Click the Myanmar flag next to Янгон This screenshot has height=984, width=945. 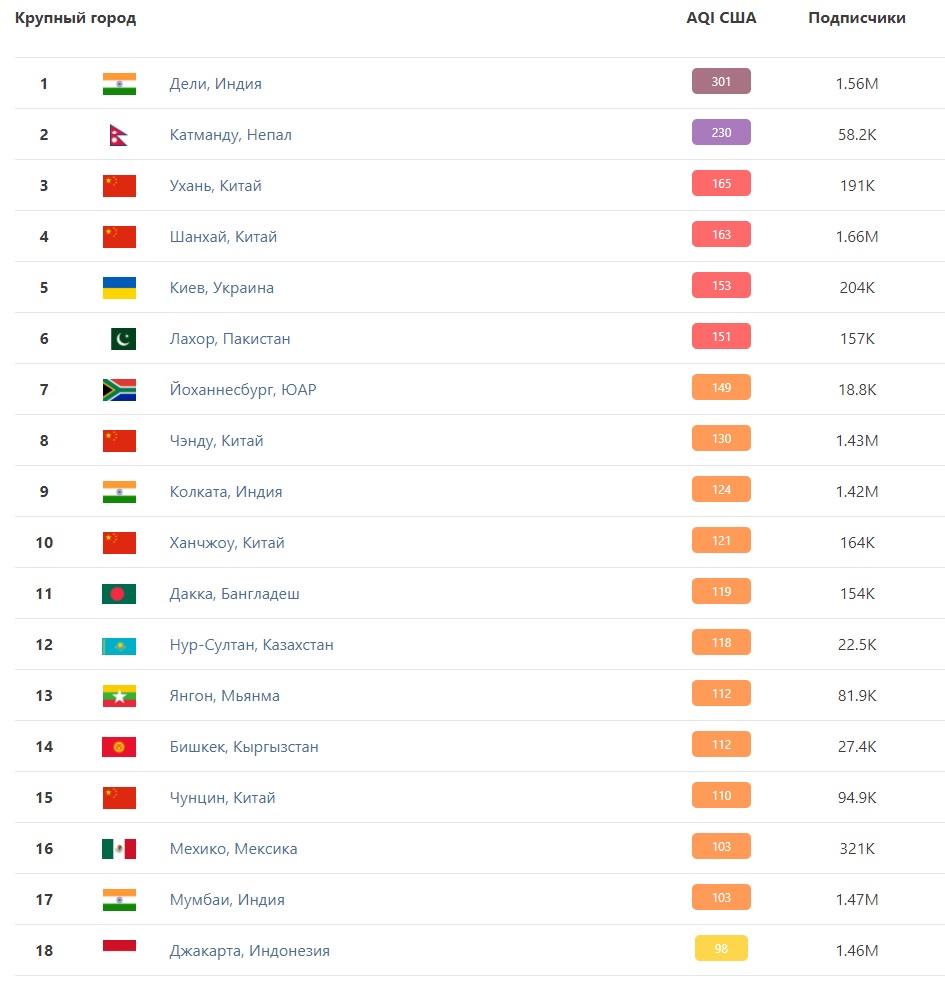click(x=119, y=696)
